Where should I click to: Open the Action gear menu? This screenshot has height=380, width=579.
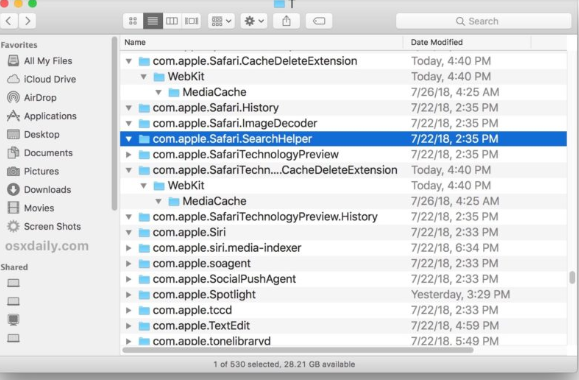[254, 21]
